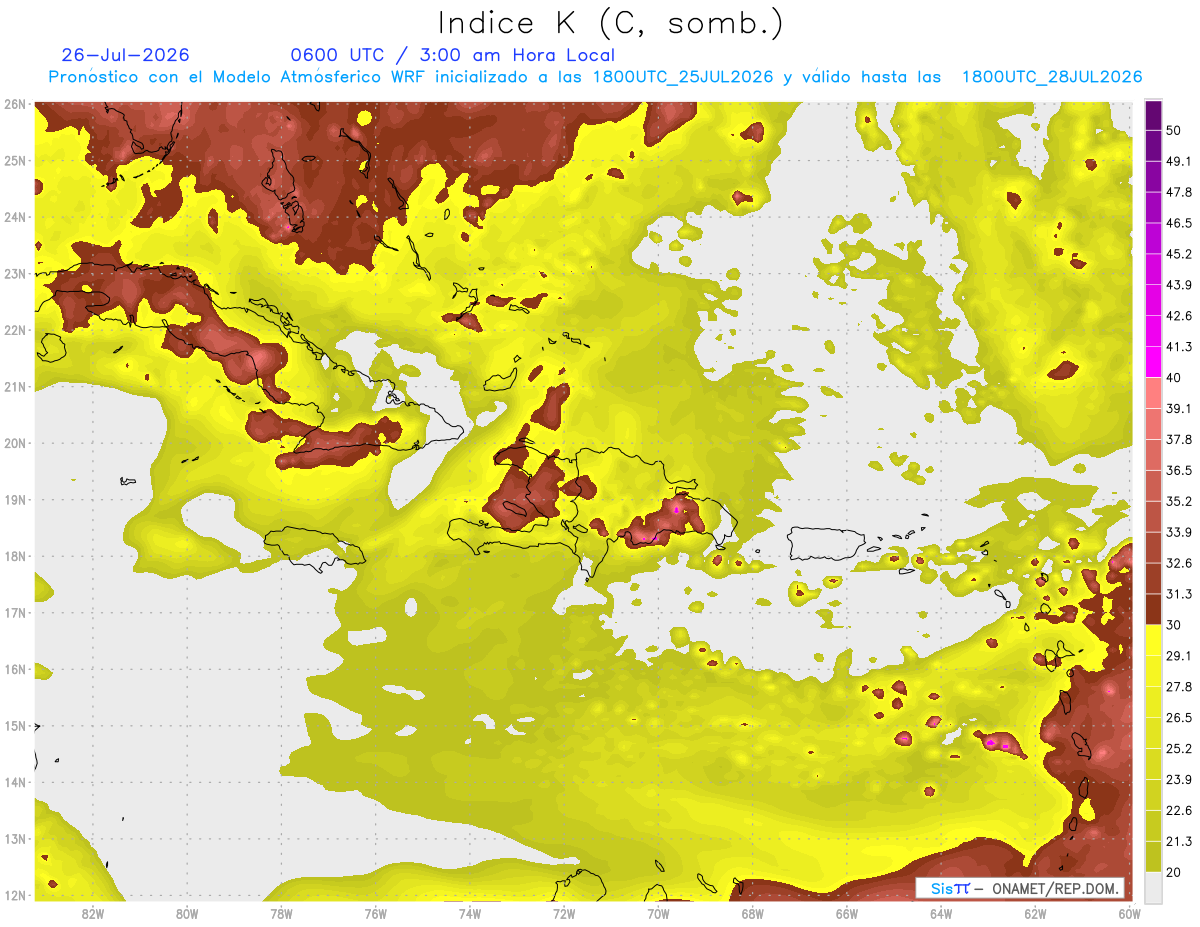Click the longitude label '68W'
Screen dimensions: 1200x927
coord(752,914)
